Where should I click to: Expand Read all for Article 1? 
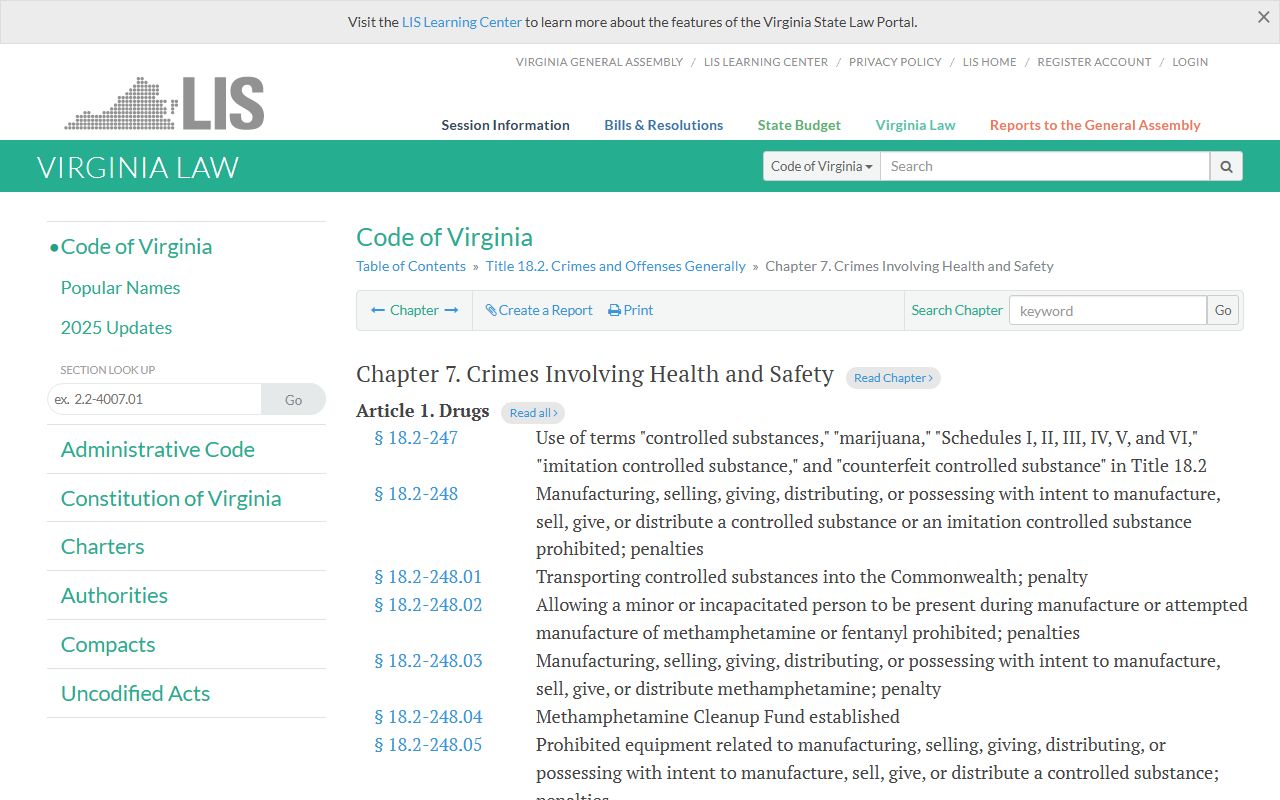(x=533, y=413)
